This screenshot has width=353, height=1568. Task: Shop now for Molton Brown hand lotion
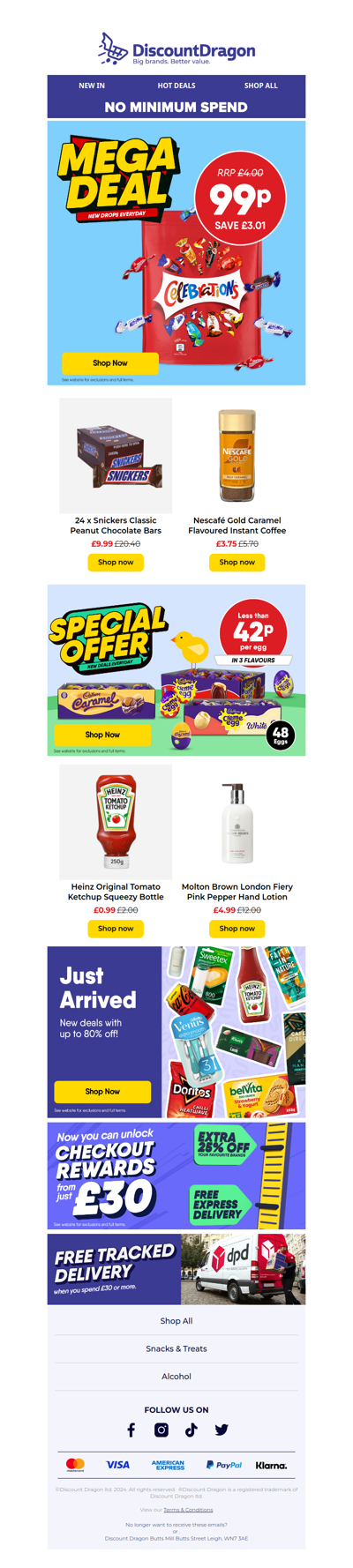point(237,929)
